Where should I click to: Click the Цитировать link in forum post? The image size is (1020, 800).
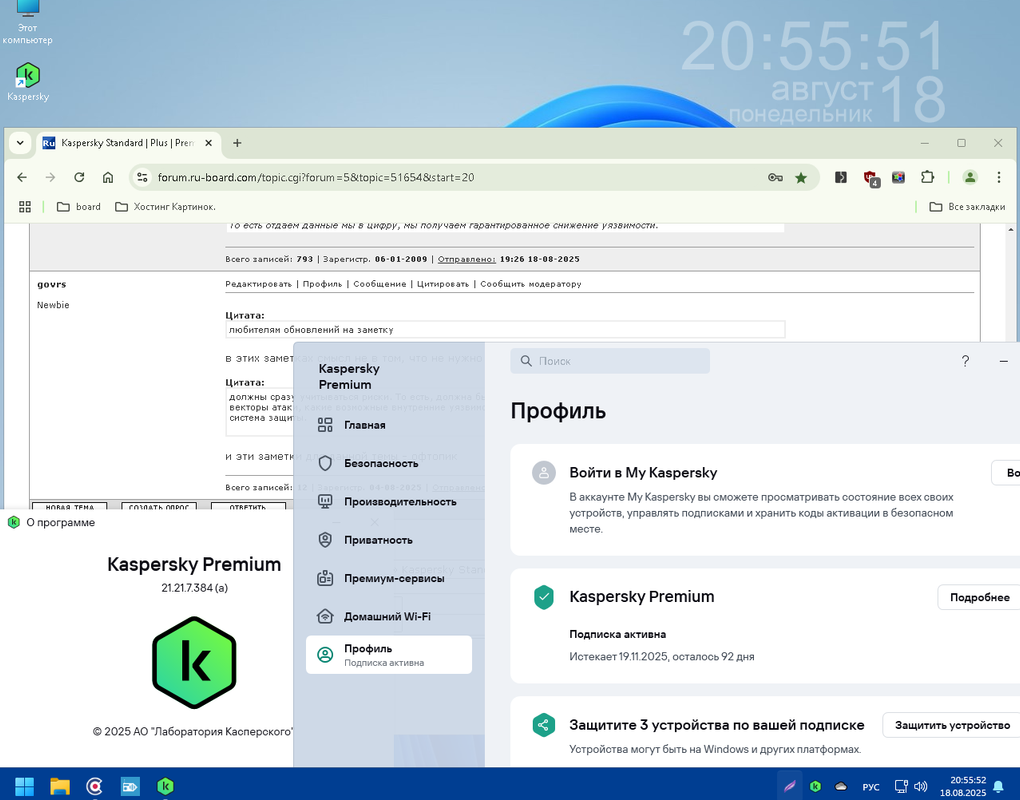pos(443,284)
